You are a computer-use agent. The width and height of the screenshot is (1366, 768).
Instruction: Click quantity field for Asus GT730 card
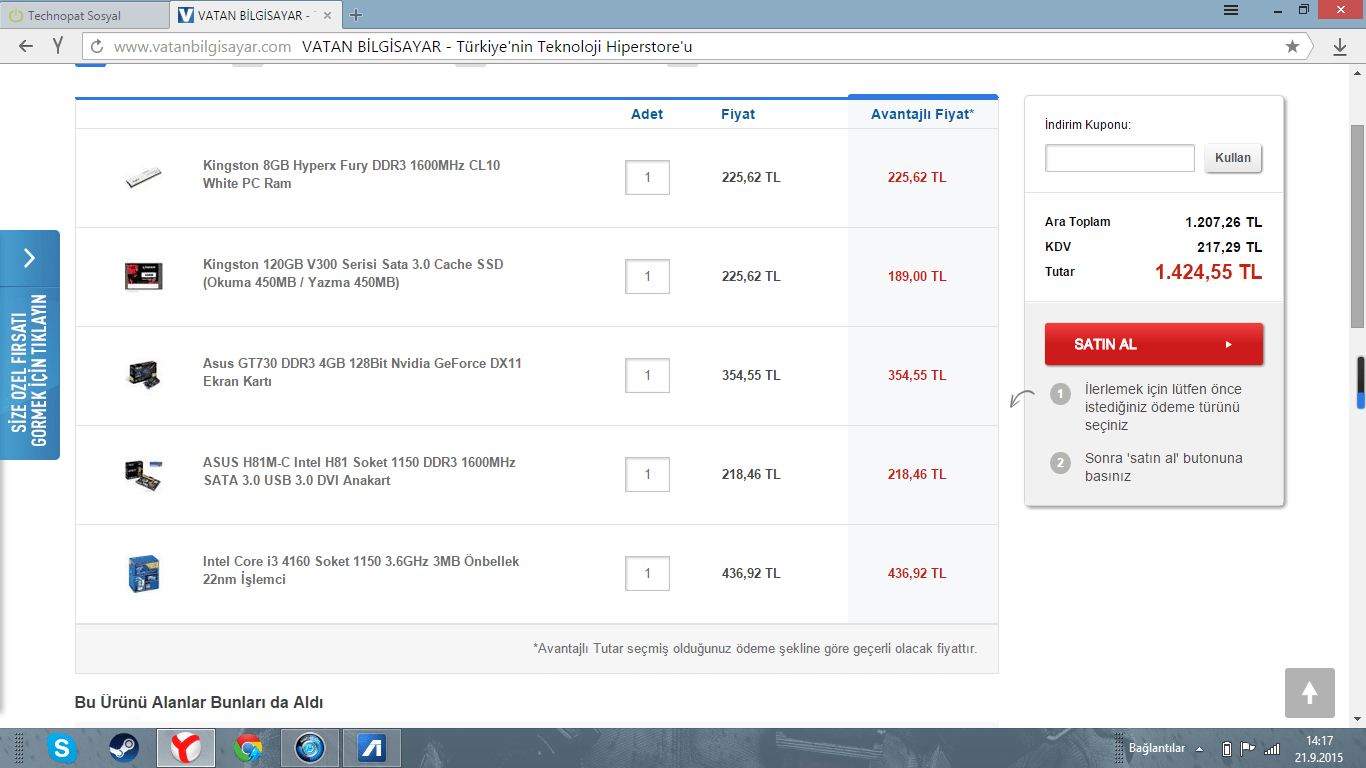647,375
